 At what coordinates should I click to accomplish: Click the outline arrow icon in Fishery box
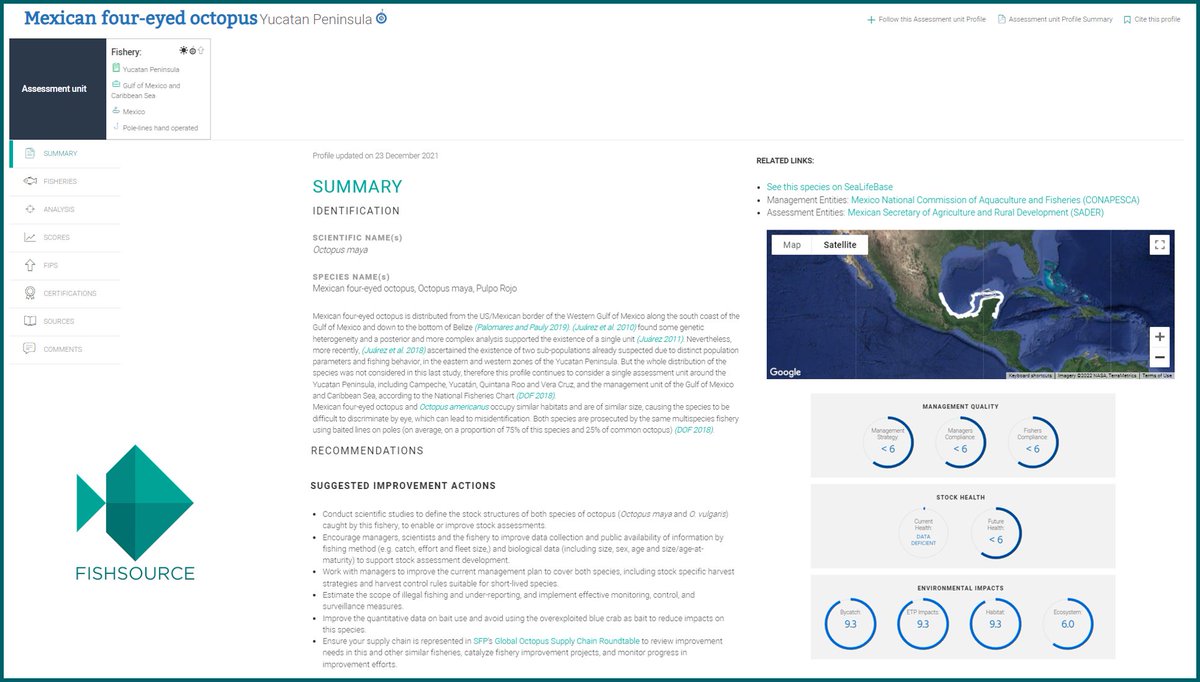pos(200,50)
